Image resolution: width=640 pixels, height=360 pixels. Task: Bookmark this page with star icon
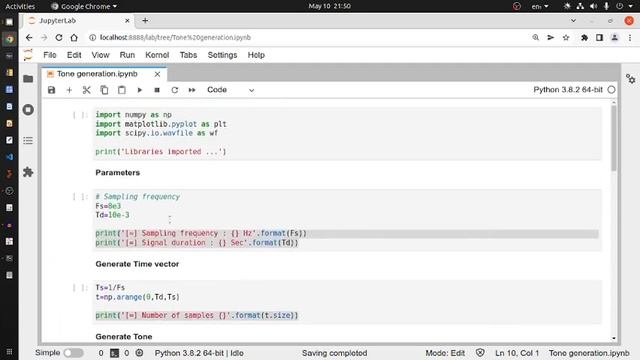click(x=566, y=38)
